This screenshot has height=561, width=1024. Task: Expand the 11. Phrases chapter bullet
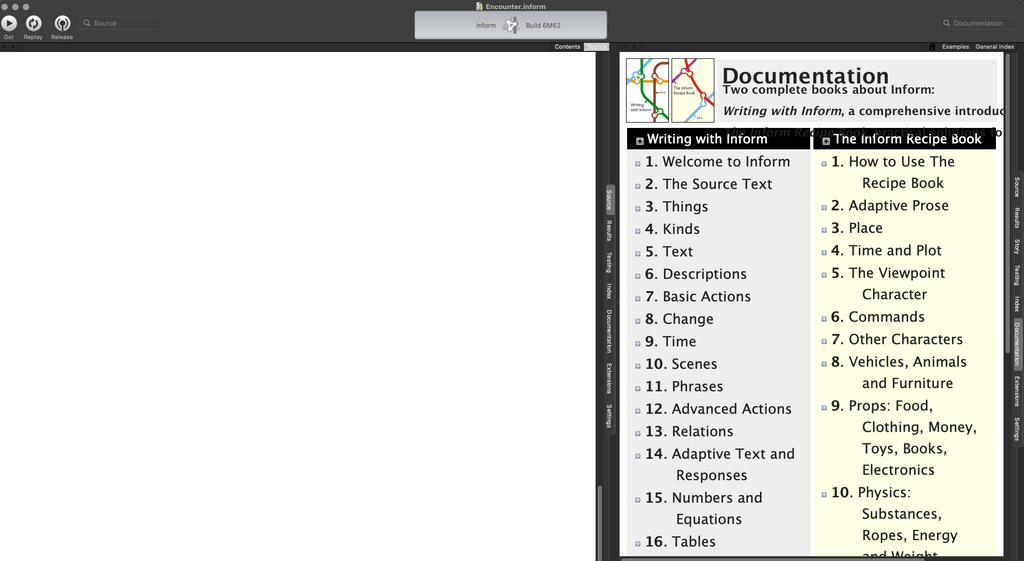tap(638, 389)
